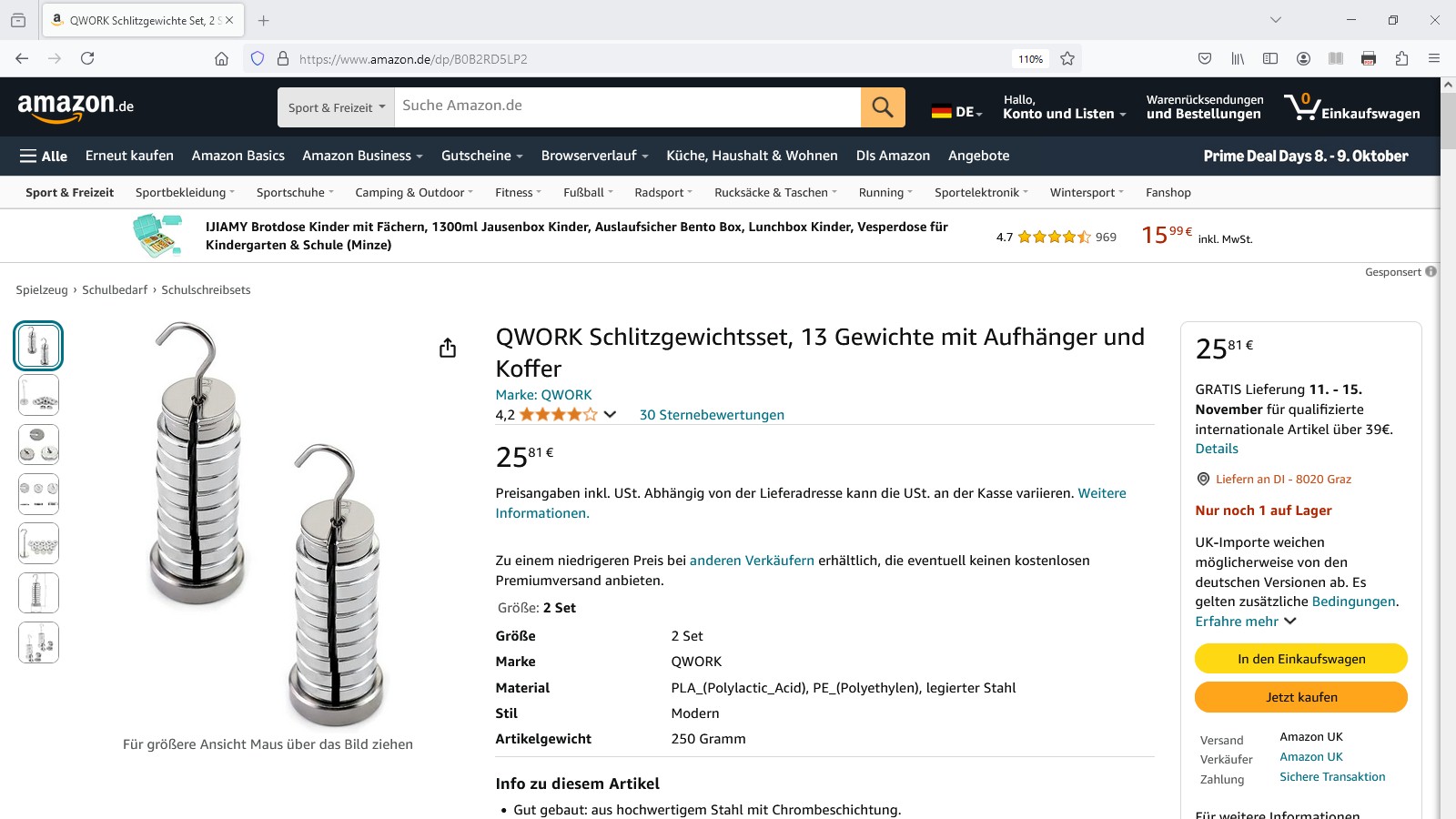The image size is (1456, 819).
Task: Click the orange search magnifier button
Action: (883, 107)
